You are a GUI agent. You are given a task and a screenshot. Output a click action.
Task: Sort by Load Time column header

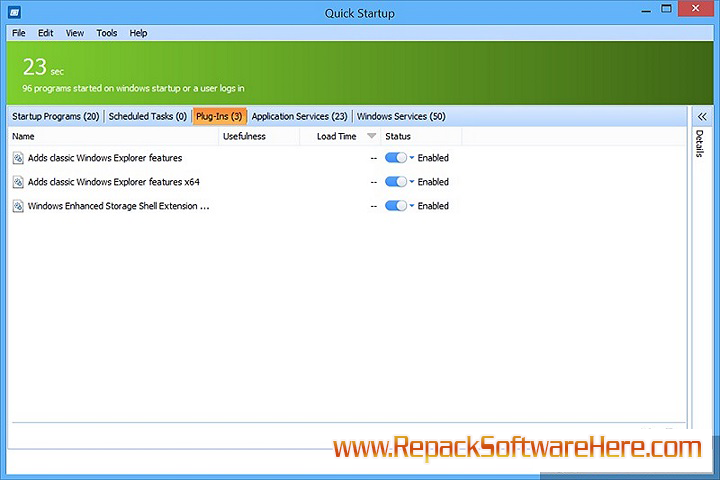[340, 136]
